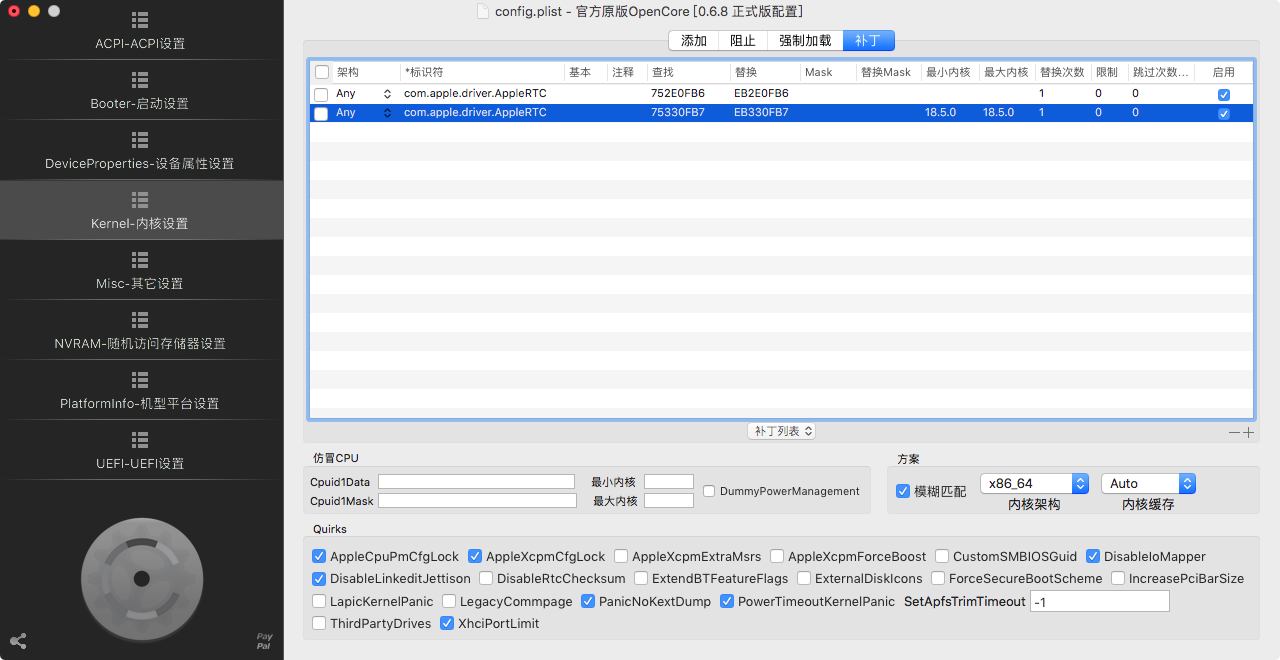Enable ExtendBTFeatureFlags quirk

click(641, 578)
